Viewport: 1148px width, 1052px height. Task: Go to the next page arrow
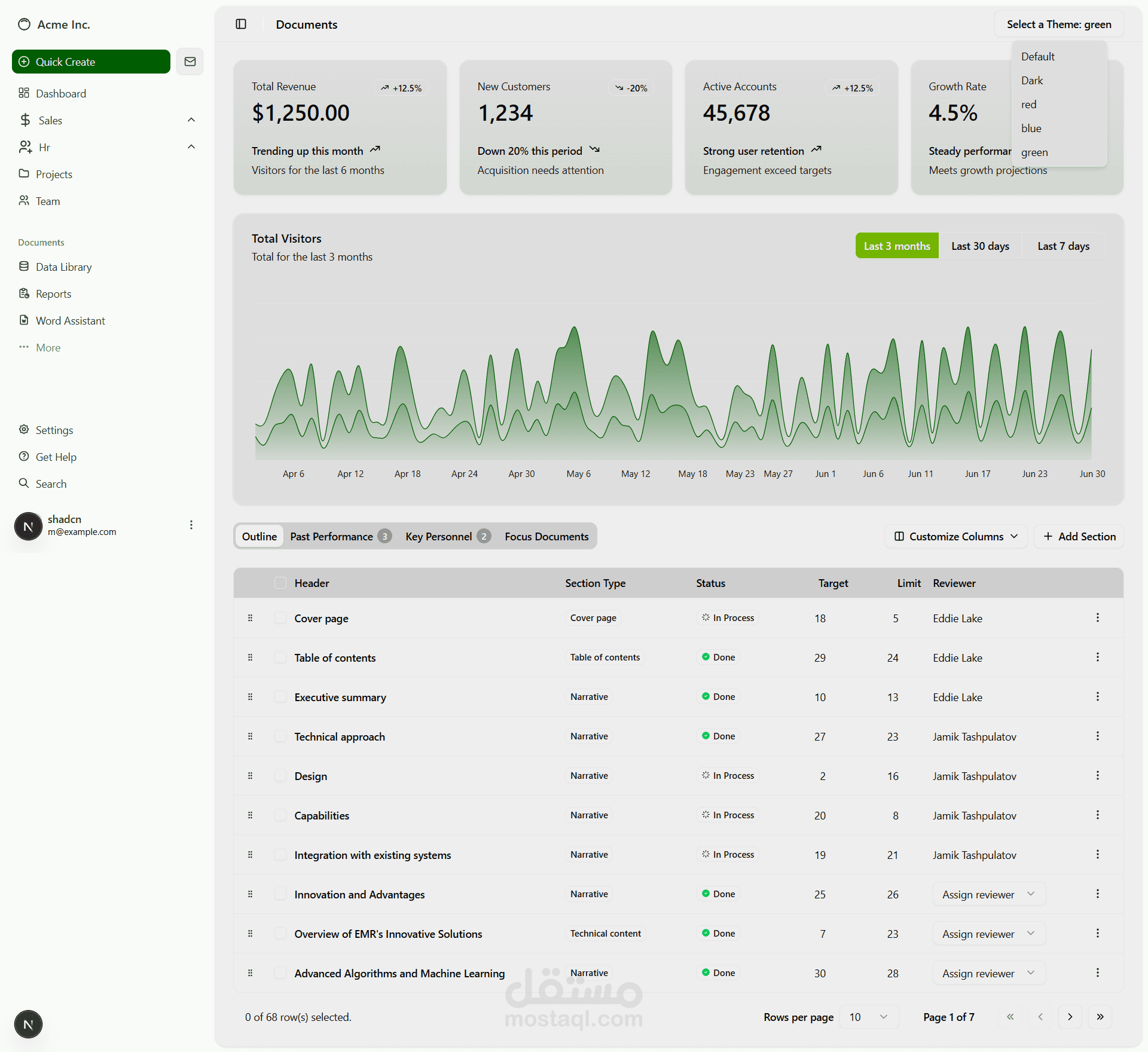click(x=1070, y=1017)
